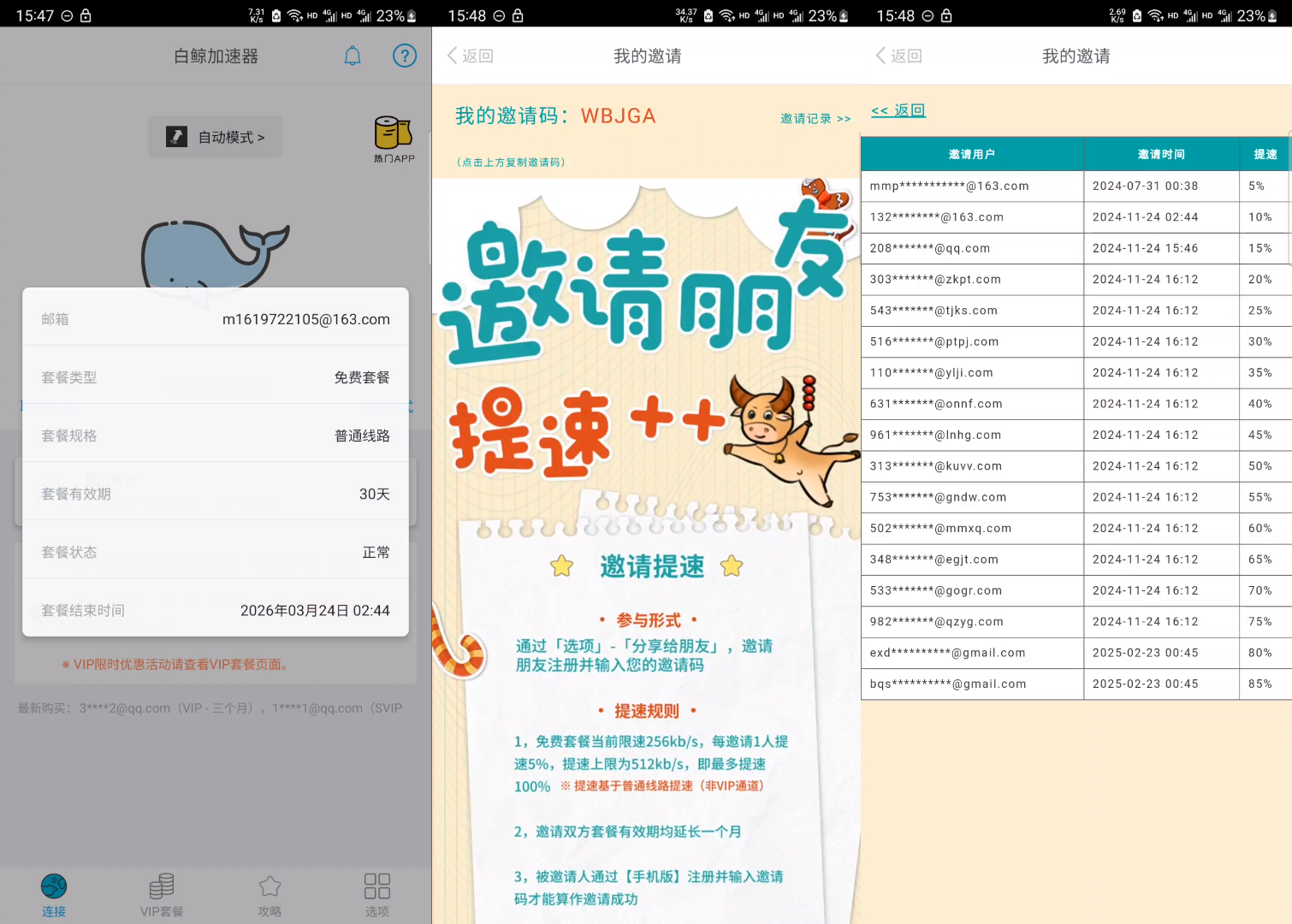The height and width of the screenshot is (924, 1292).
Task: Tap the VIP限时优惠活动 notice text
Action: coord(175,665)
